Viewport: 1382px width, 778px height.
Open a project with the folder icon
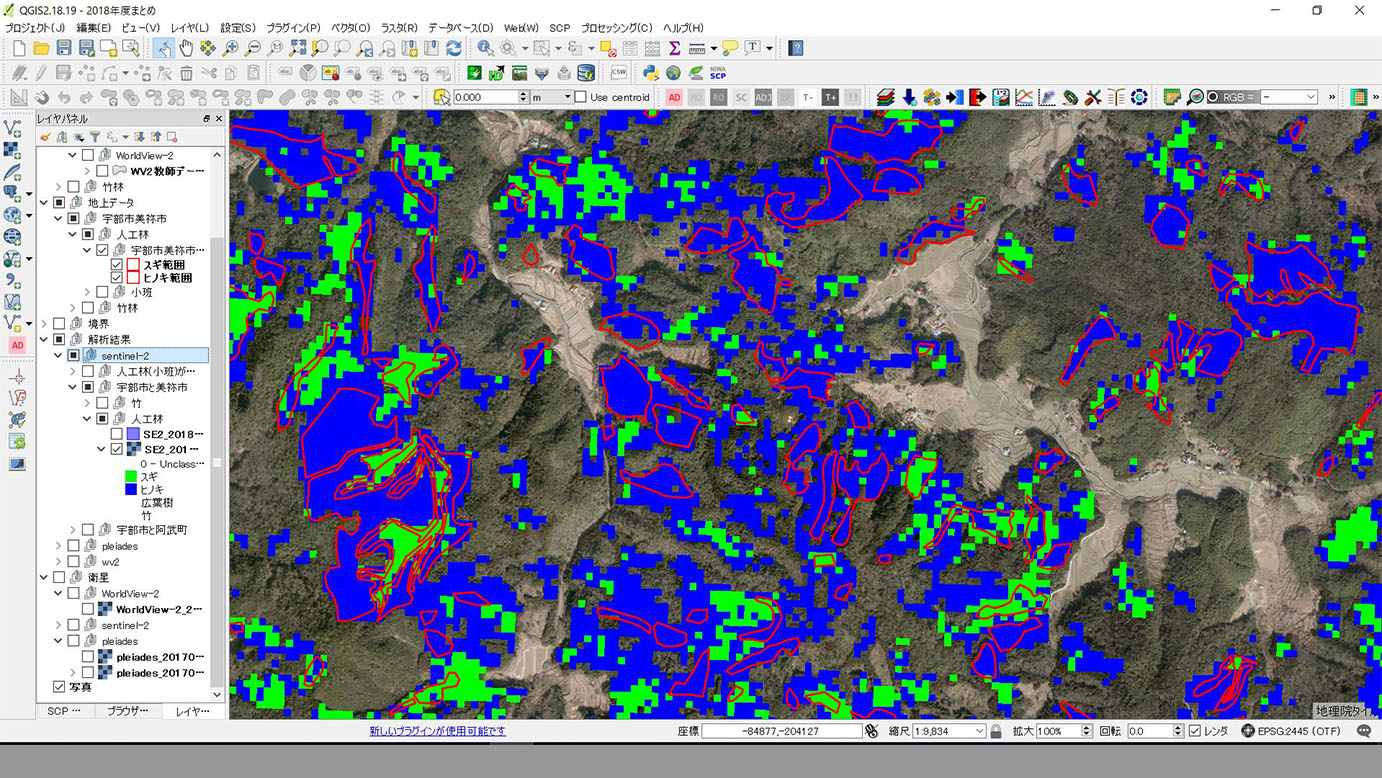tap(41, 48)
